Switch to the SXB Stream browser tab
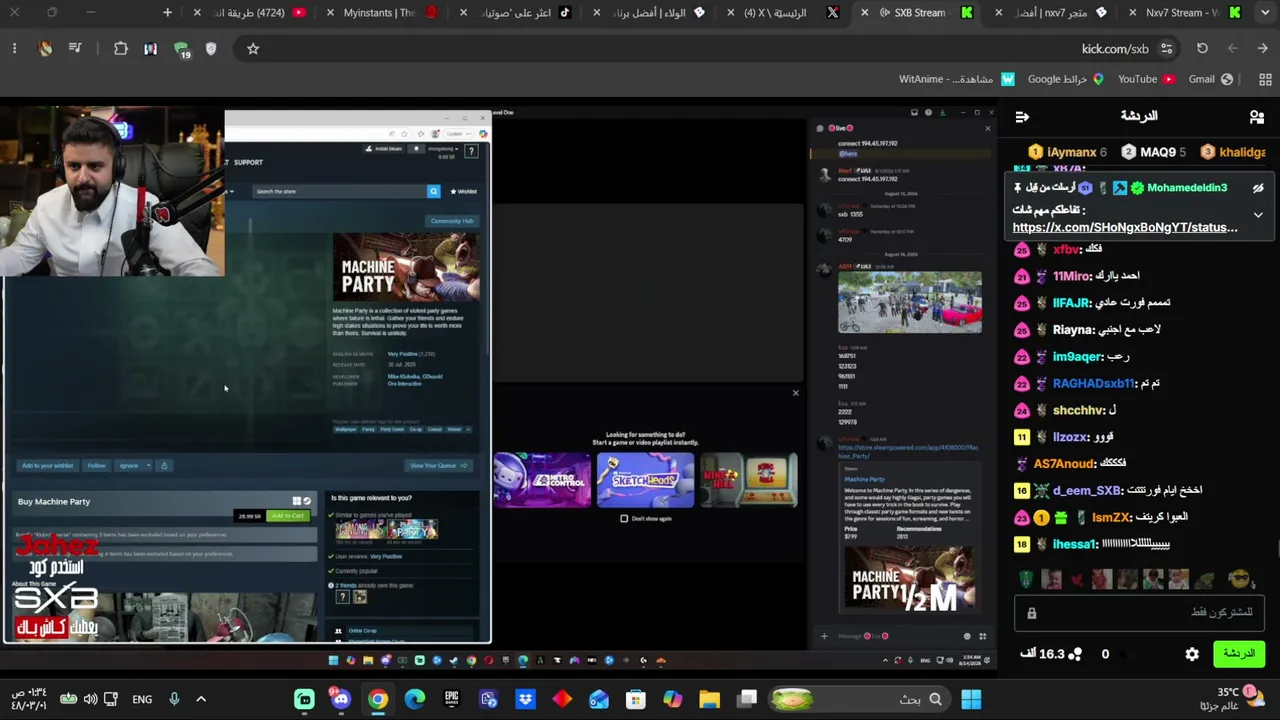The image size is (1280, 720). pyautogui.click(x=919, y=13)
